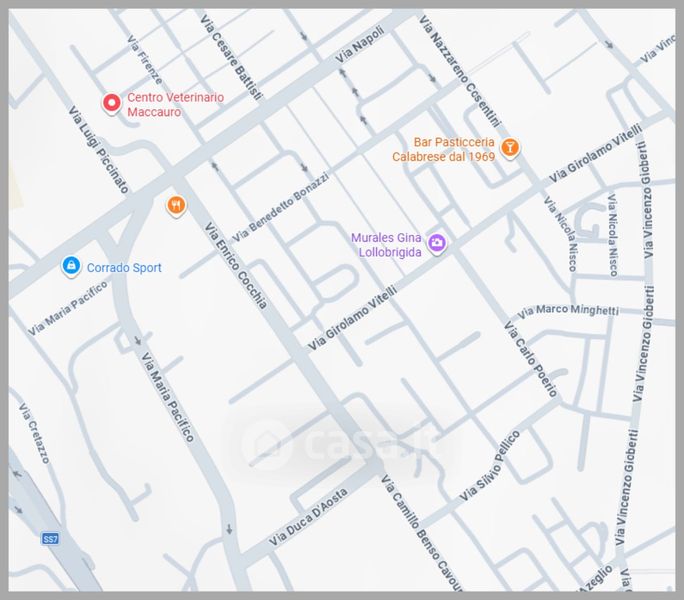684x600 pixels.
Task: Click the Corrado Sport place name
Action: point(124,268)
